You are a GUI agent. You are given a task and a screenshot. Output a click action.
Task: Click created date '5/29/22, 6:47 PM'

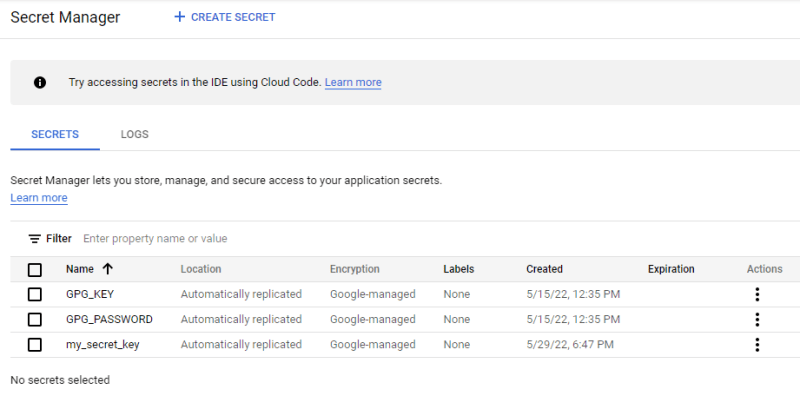click(570, 344)
